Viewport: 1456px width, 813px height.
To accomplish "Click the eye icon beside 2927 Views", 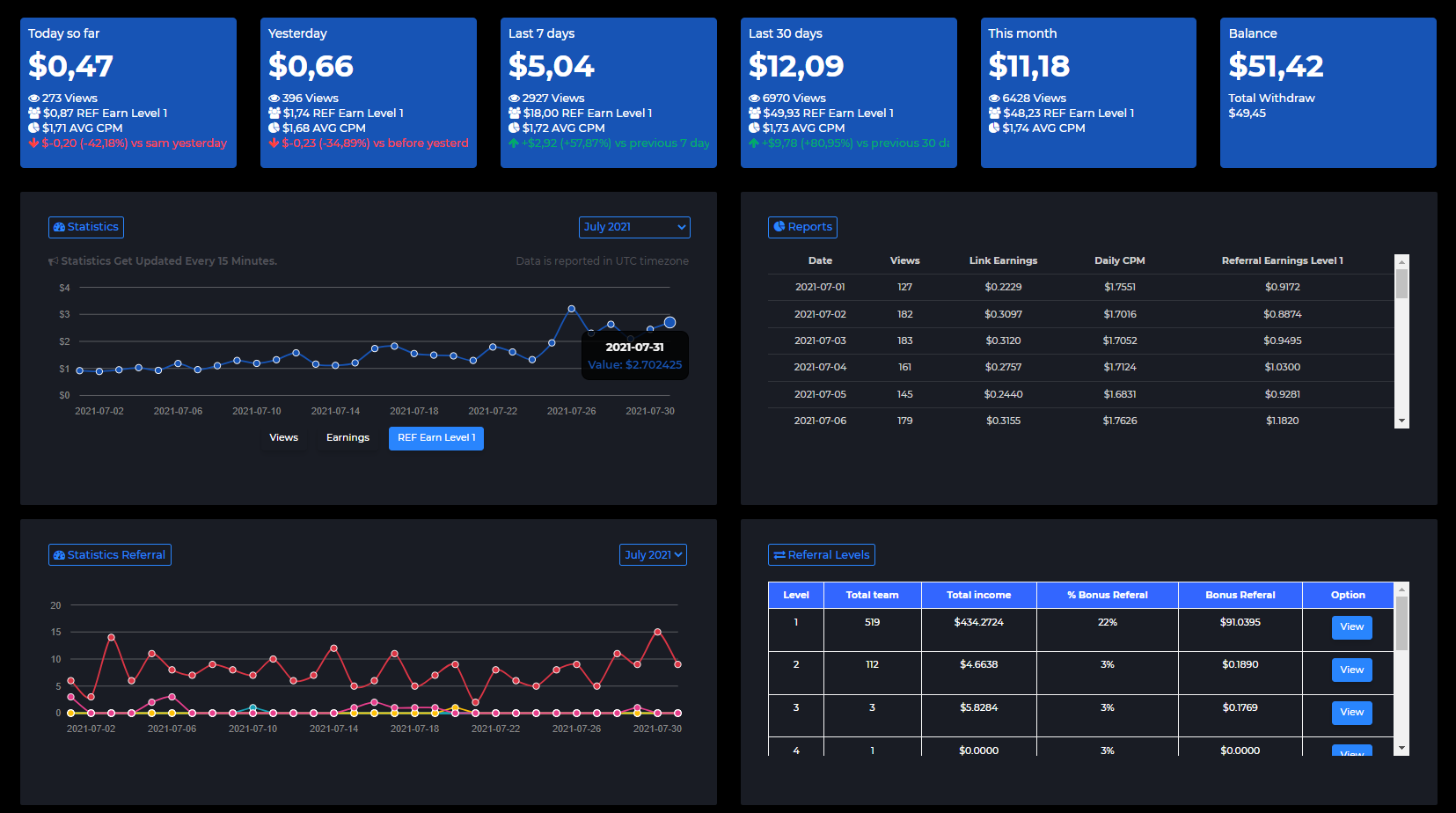I will pos(514,99).
